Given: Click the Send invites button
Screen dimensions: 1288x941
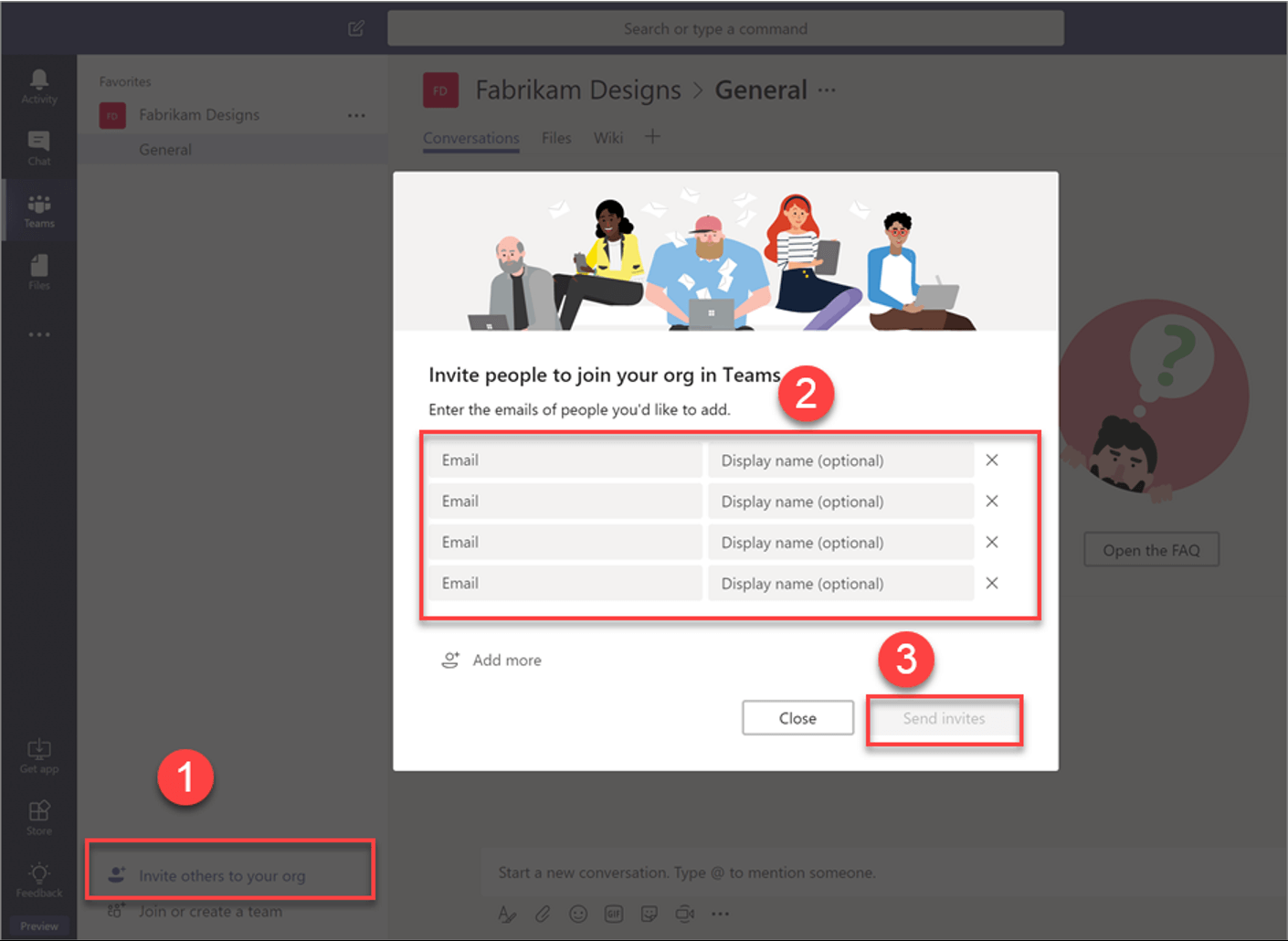Looking at the screenshot, I should 944,719.
